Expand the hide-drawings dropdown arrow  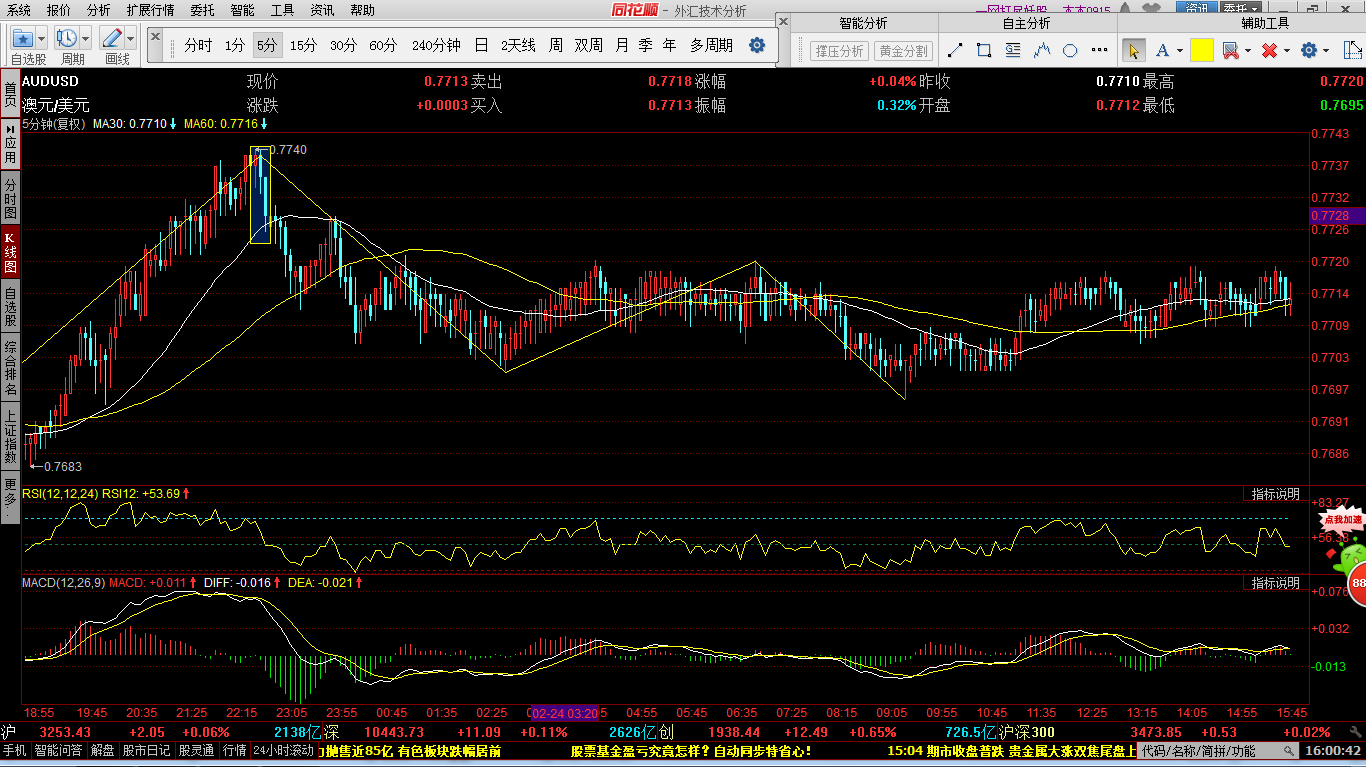tap(1248, 50)
